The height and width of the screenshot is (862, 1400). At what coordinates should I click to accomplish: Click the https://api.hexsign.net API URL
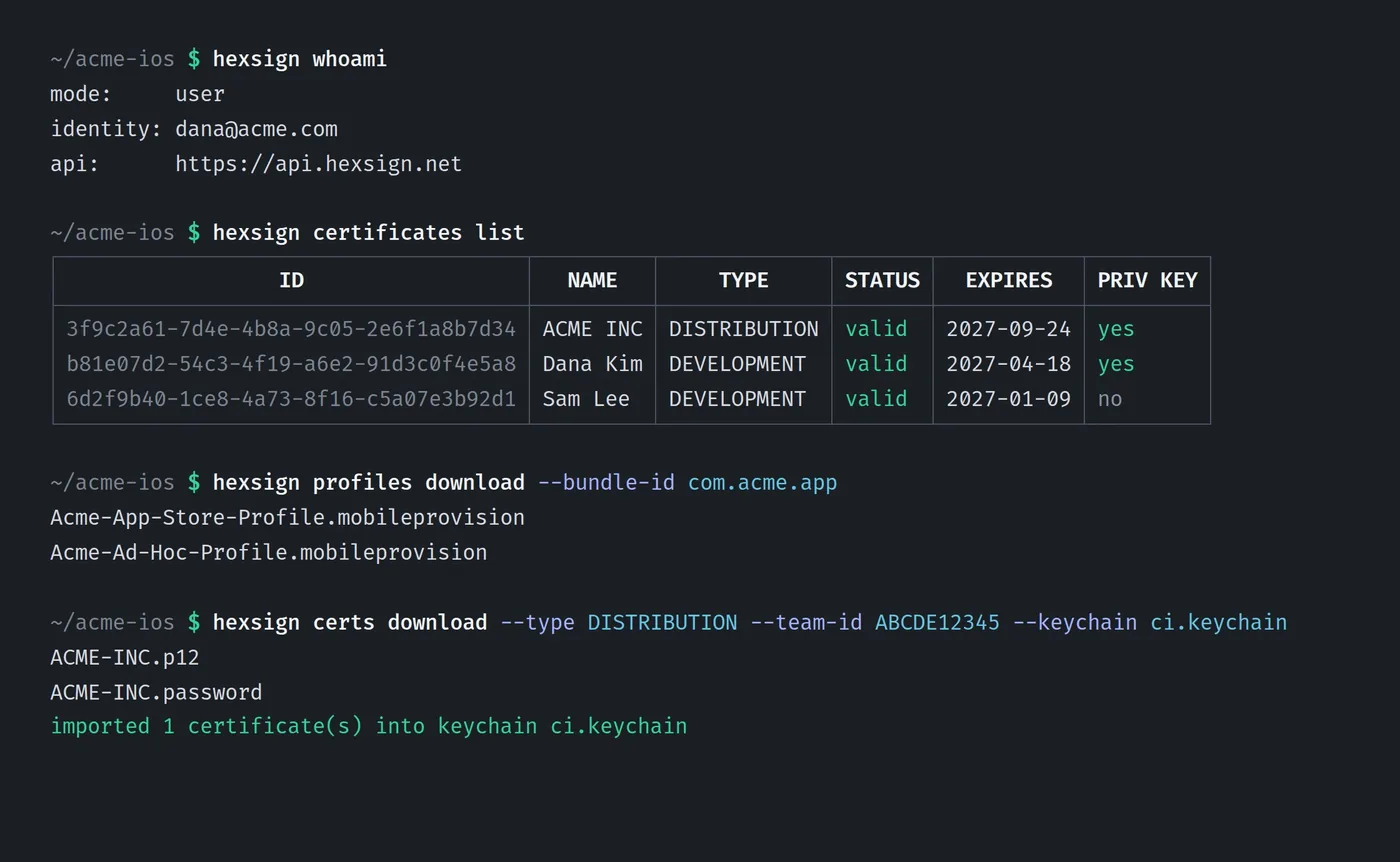pyautogui.click(x=319, y=164)
